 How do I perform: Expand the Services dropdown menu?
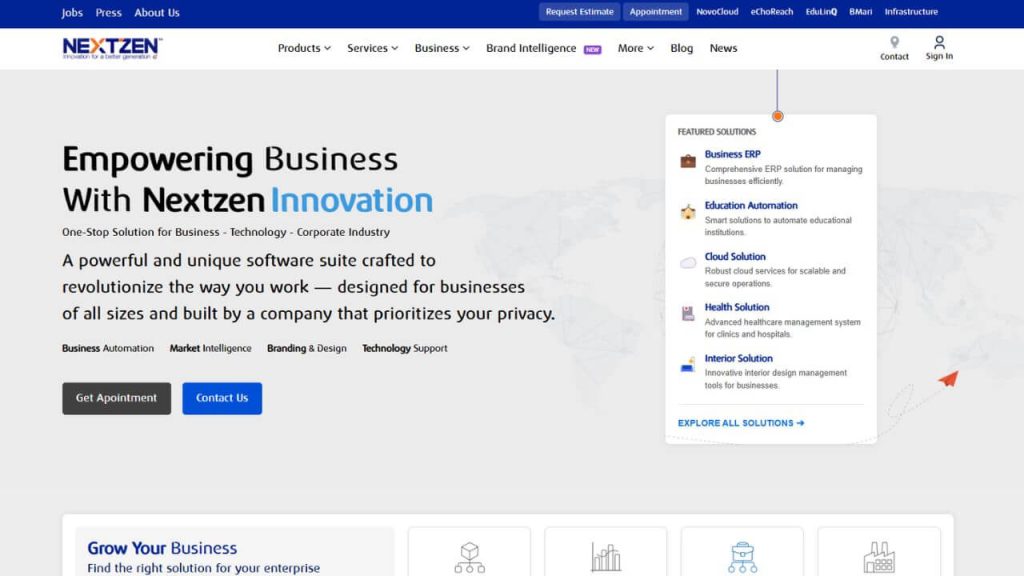click(372, 48)
